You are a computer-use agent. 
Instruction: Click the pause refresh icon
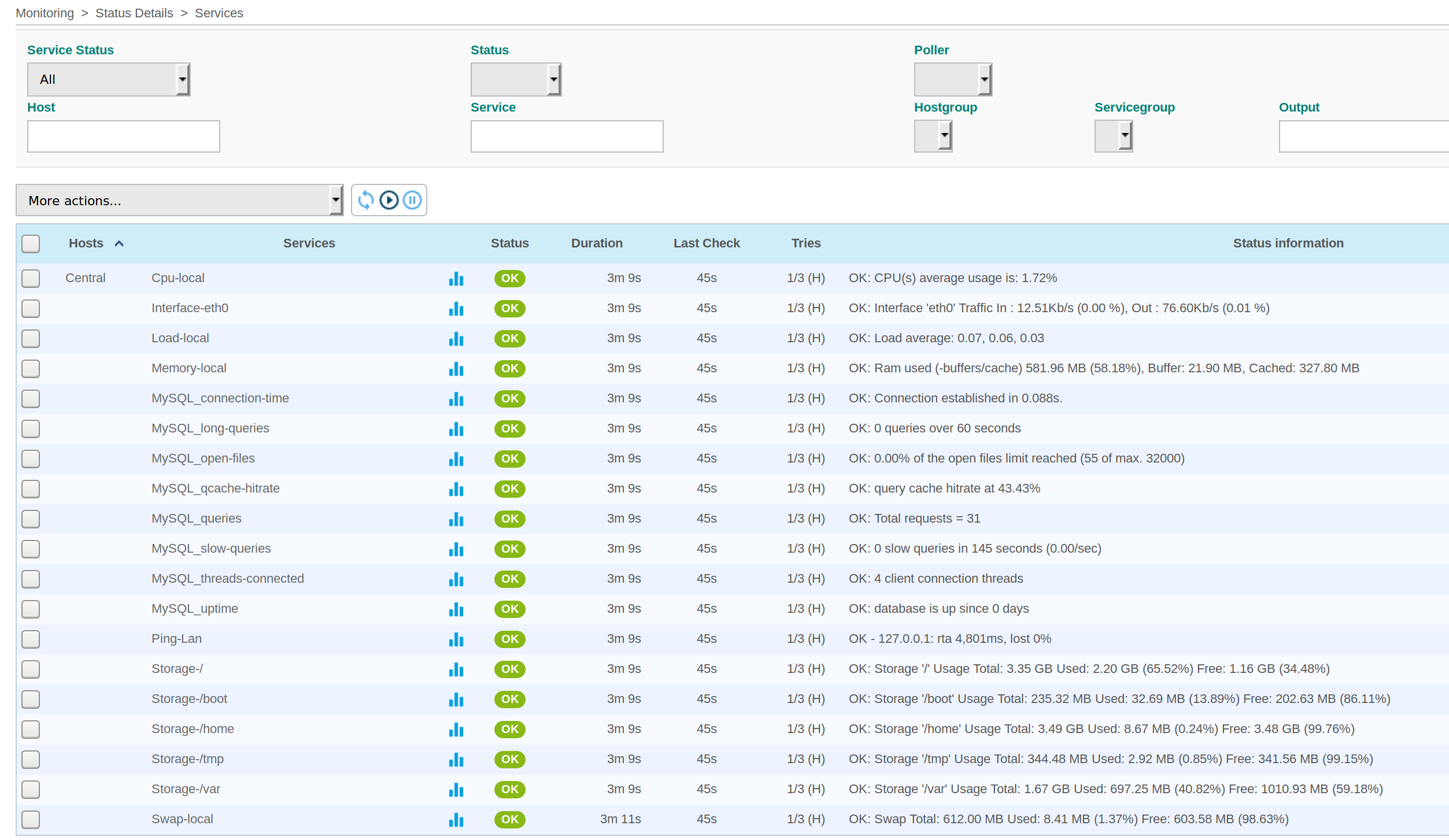412,200
